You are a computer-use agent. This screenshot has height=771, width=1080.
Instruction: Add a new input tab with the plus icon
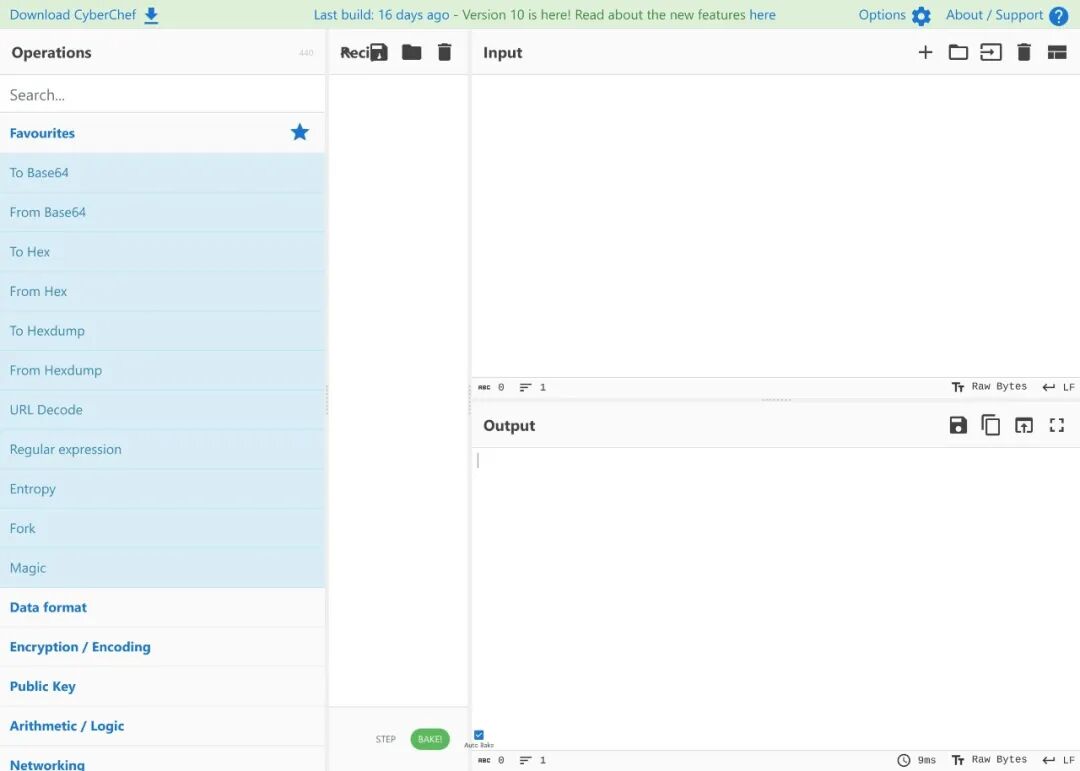pyautogui.click(x=925, y=52)
